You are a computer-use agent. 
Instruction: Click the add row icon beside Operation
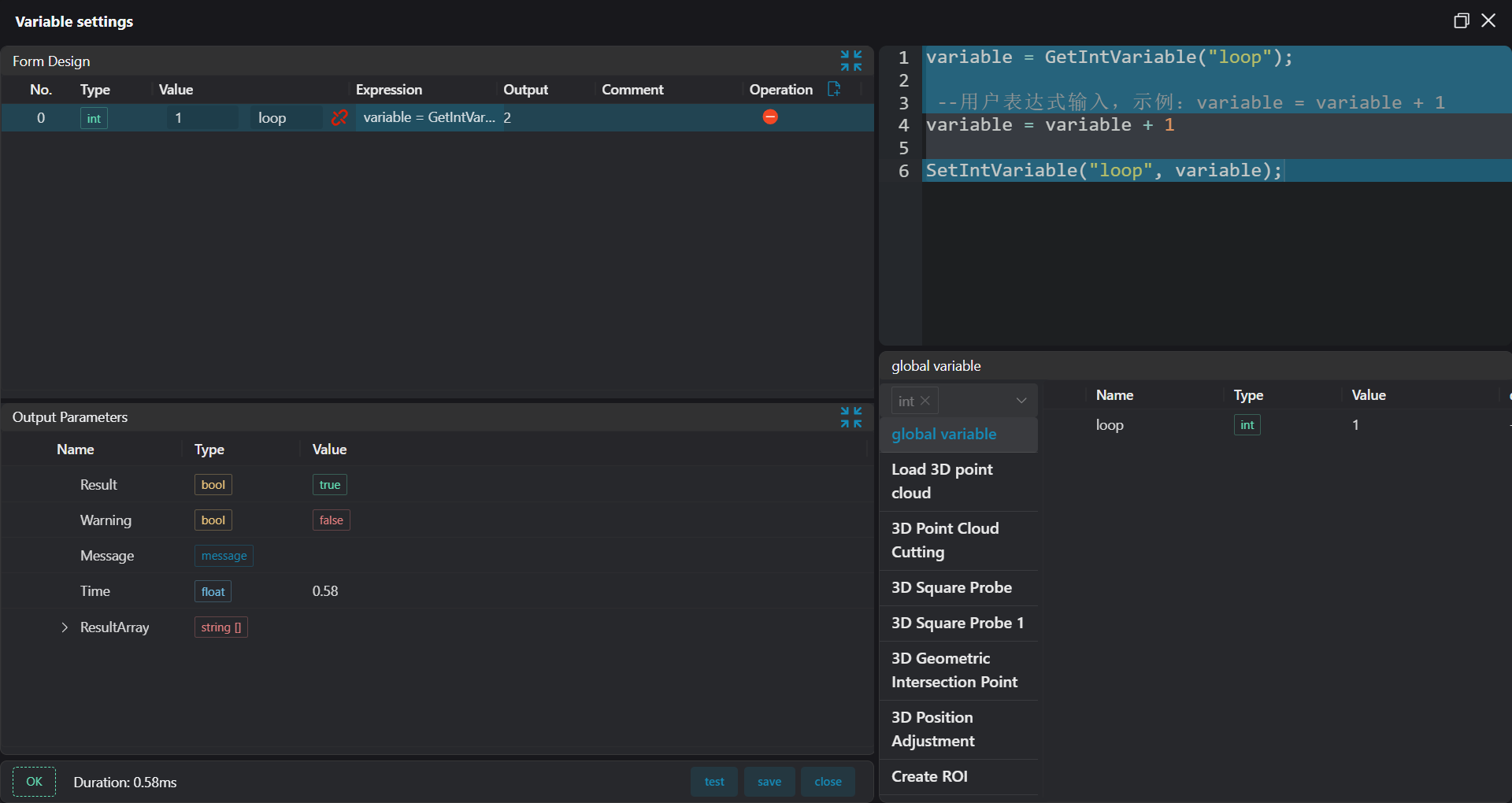tap(834, 89)
